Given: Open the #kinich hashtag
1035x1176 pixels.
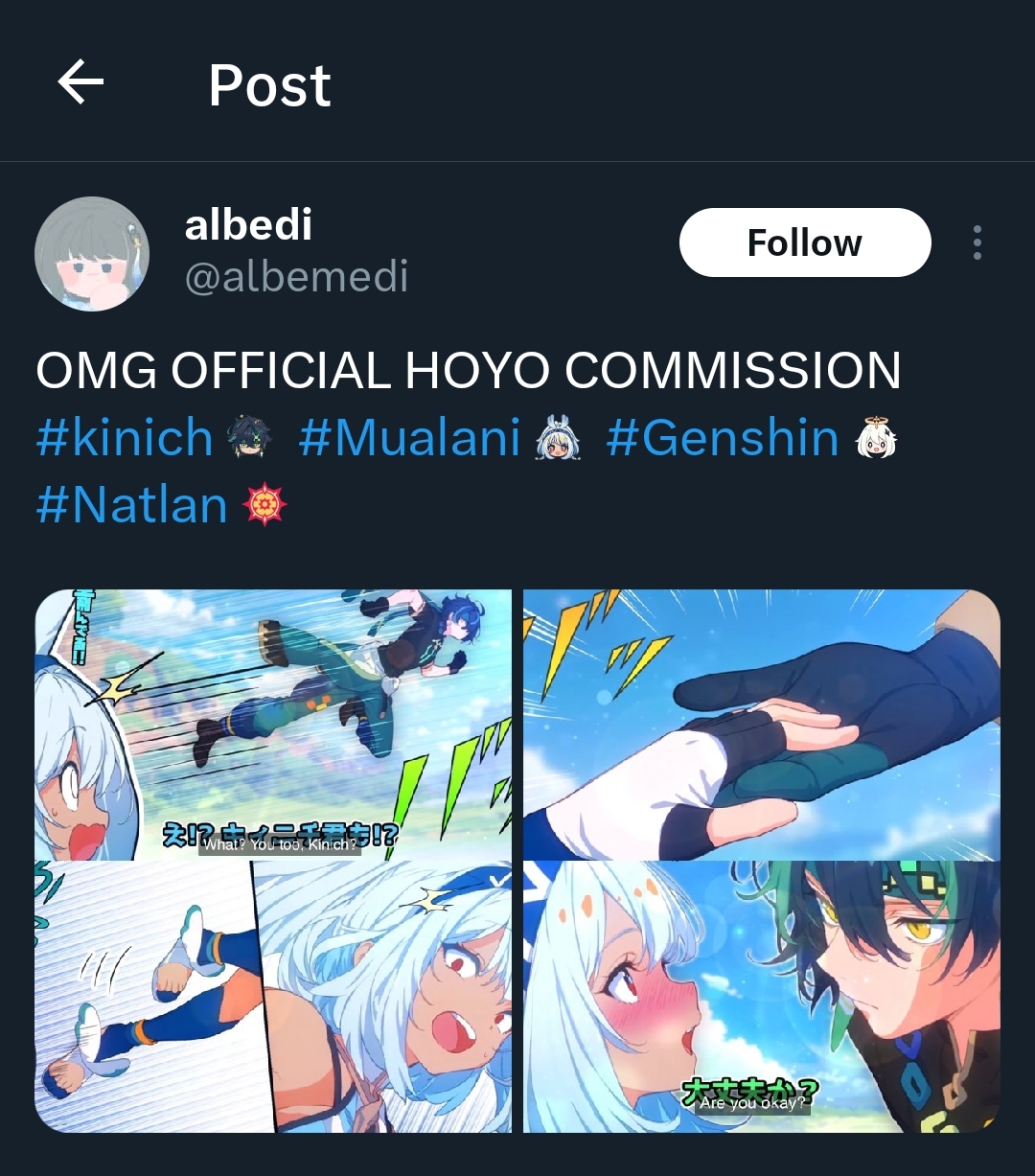Looking at the screenshot, I should 125,438.
